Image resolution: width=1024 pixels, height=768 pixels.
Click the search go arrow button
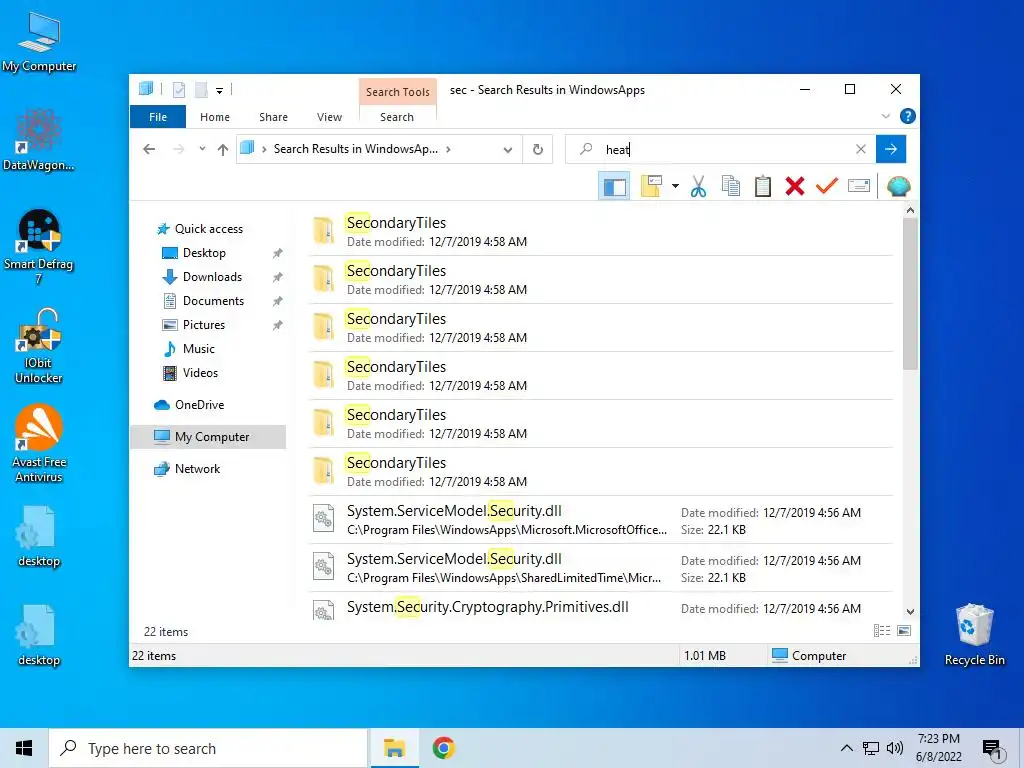pos(891,149)
